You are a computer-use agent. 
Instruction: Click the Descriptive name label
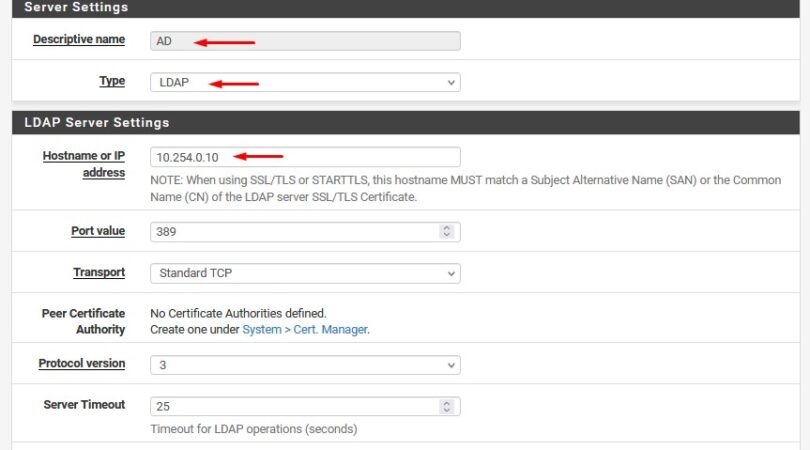coord(79,39)
